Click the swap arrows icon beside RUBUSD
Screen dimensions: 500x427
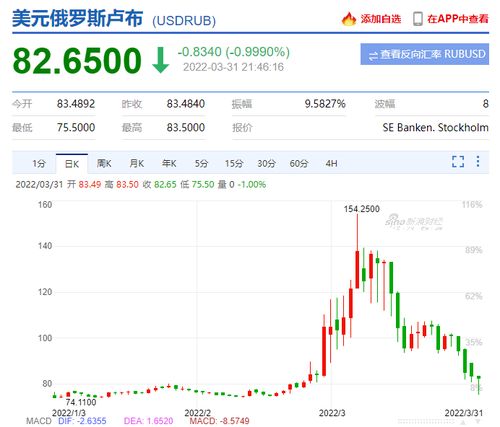coord(373,55)
